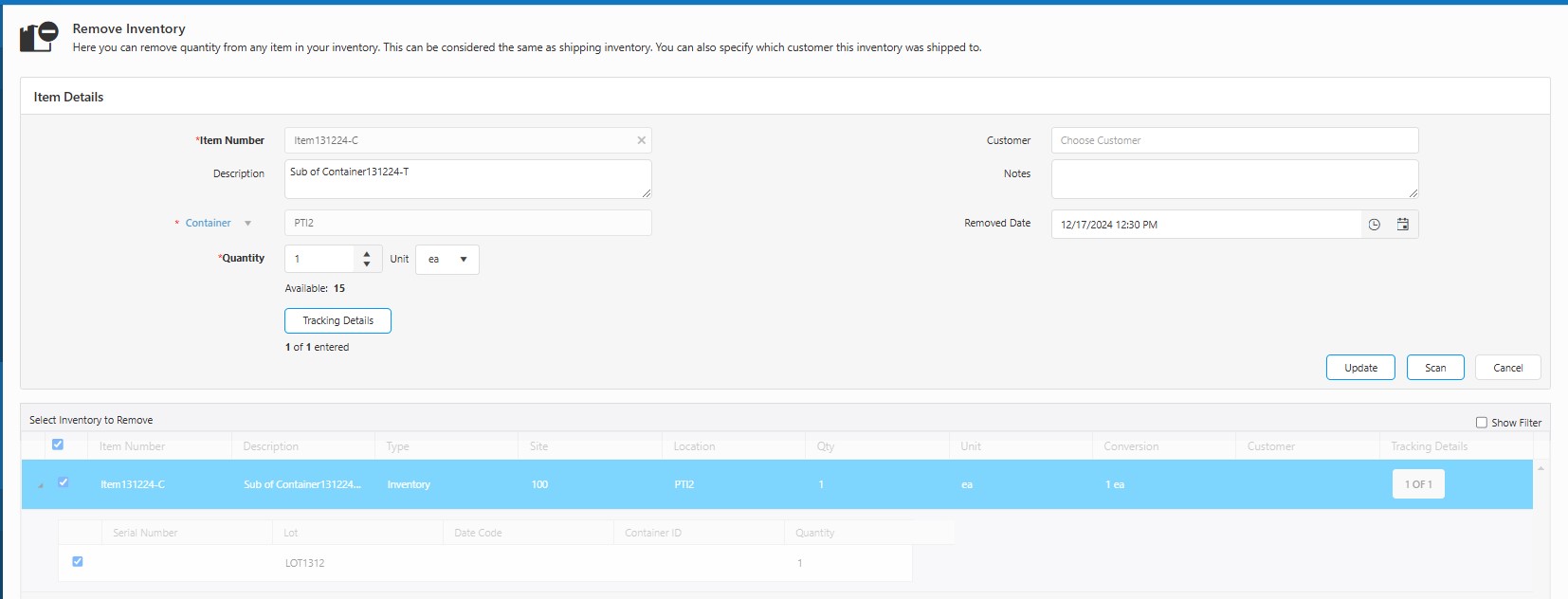Image resolution: width=1568 pixels, height=599 pixels.
Task: Open the Unit dropdown showing ea
Action: pos(447,260)
